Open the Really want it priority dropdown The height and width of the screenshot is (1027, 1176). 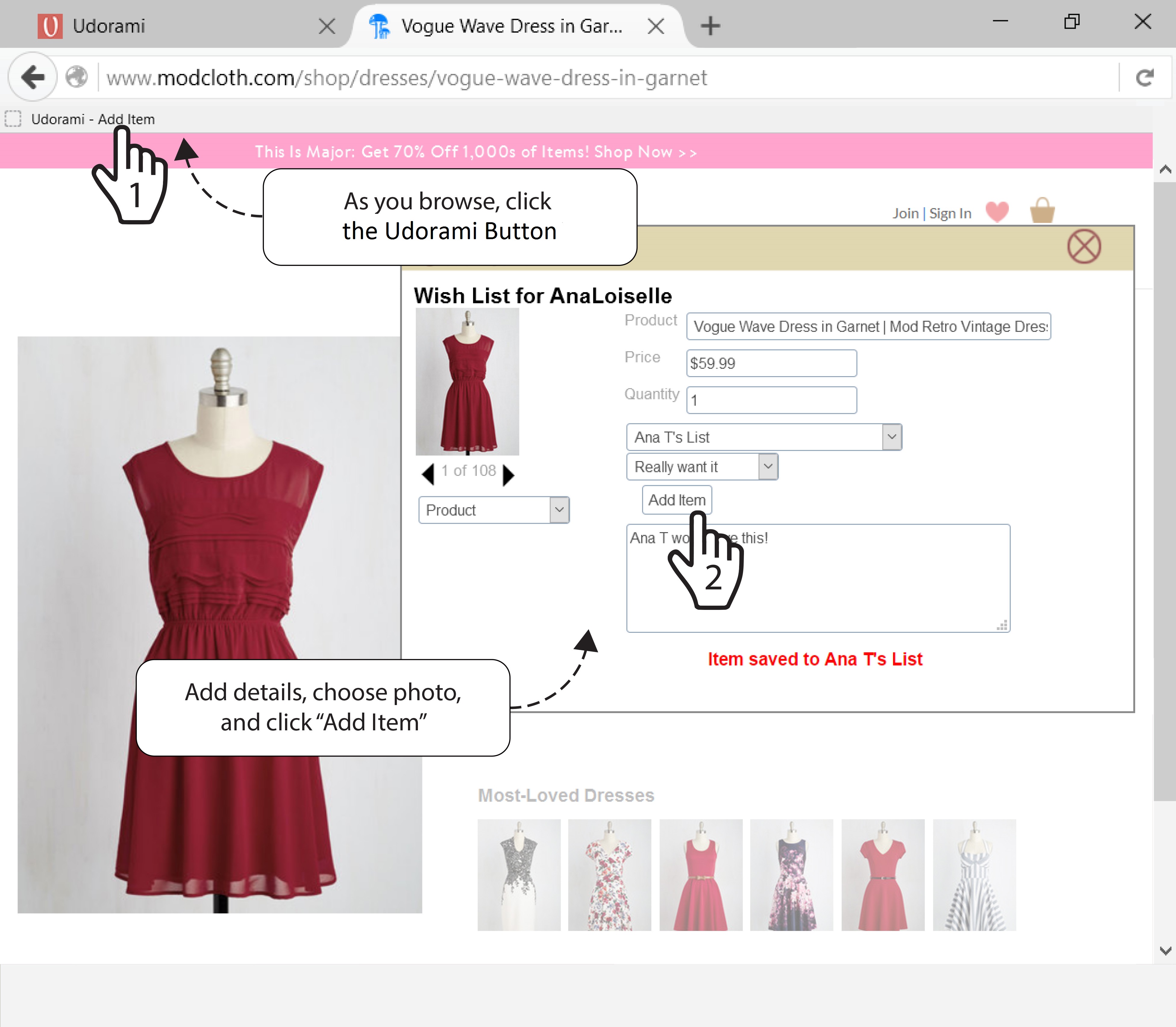click(702, 467)
